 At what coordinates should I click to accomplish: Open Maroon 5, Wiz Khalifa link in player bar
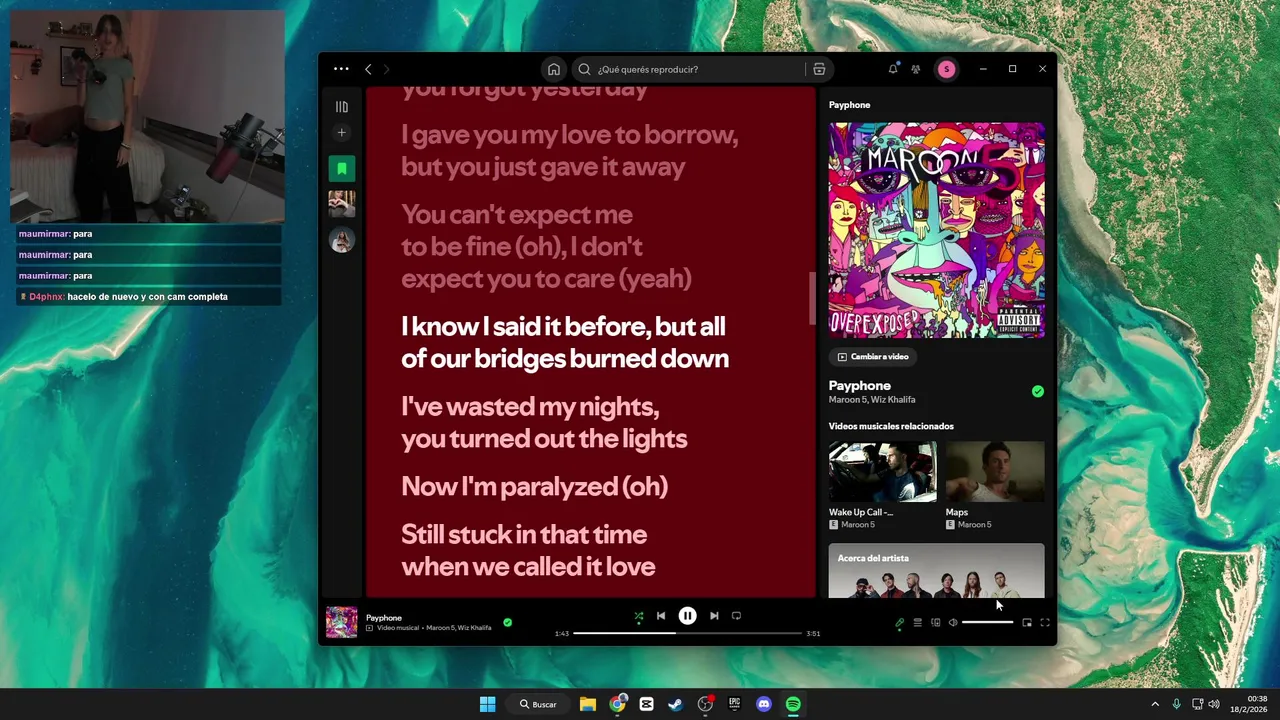[x=459, y=628]
